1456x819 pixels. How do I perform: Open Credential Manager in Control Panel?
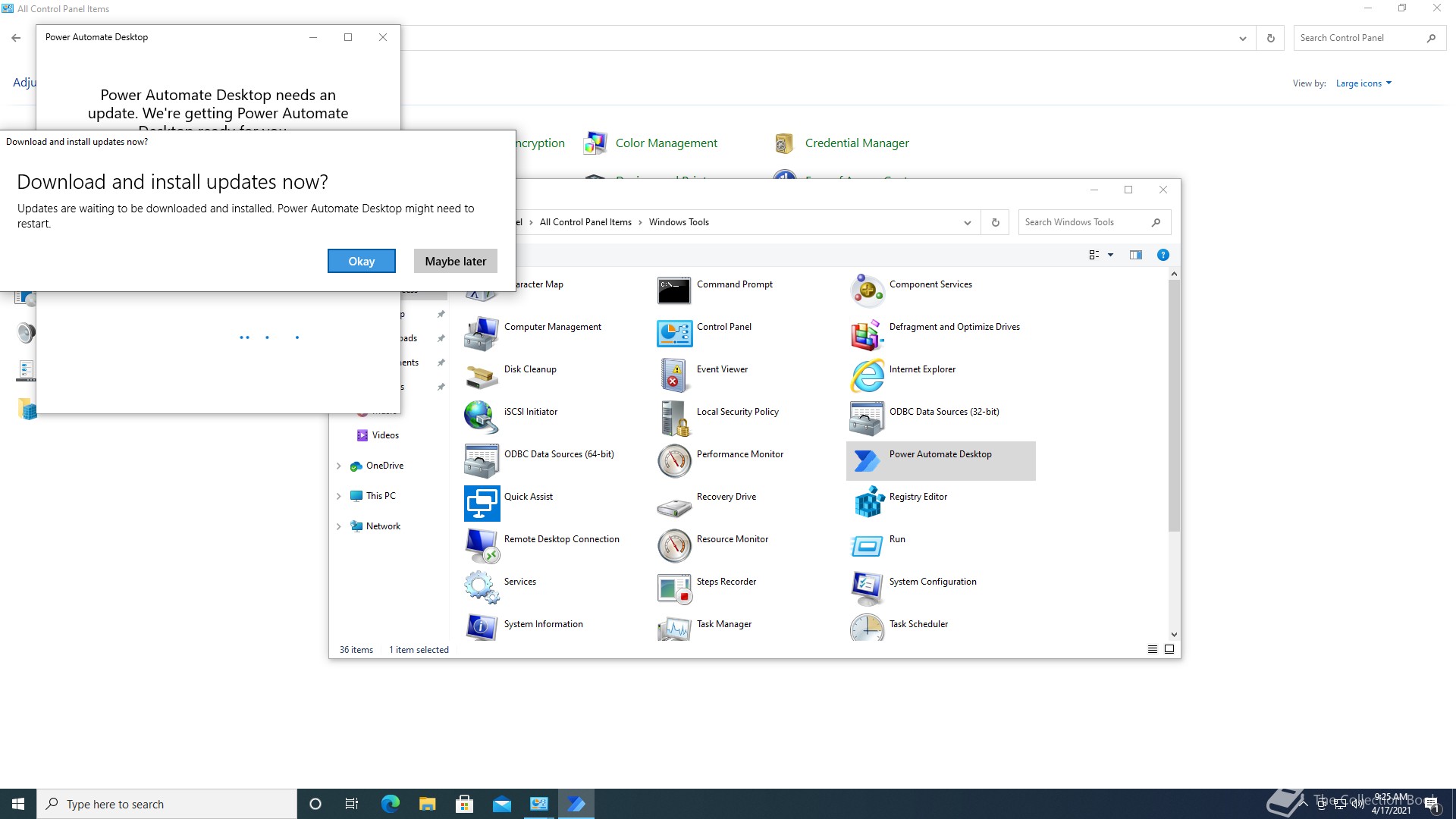click(857, 143)
